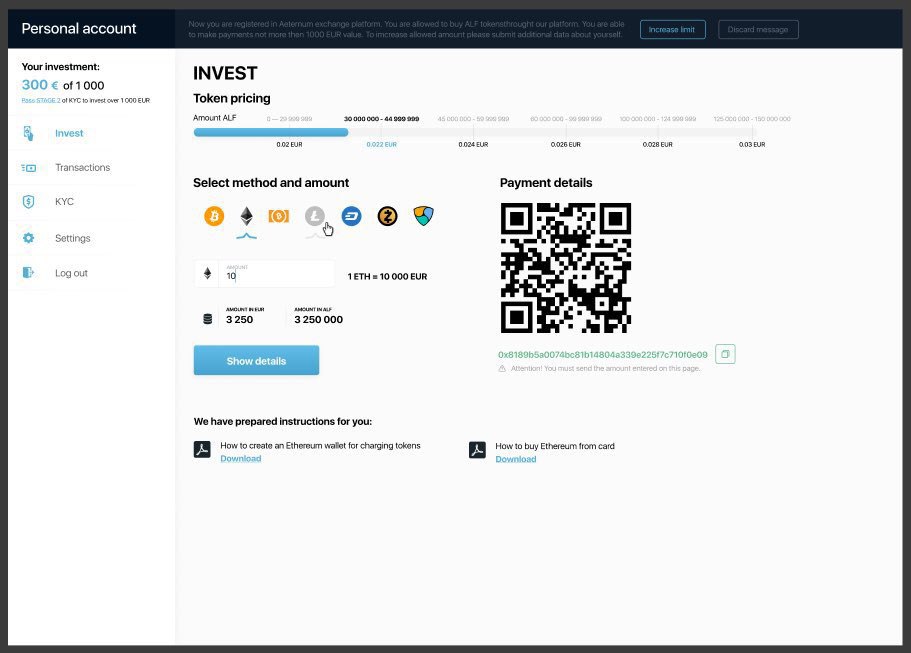Click the Transactions sidebar icon
This screenshot has width=911, height=653.
coord(28,168)
